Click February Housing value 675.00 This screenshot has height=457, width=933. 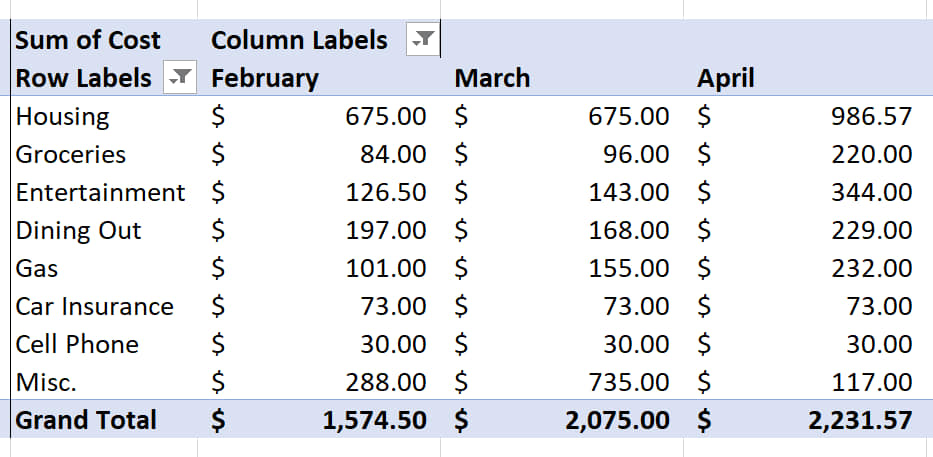tap(386, 117)
